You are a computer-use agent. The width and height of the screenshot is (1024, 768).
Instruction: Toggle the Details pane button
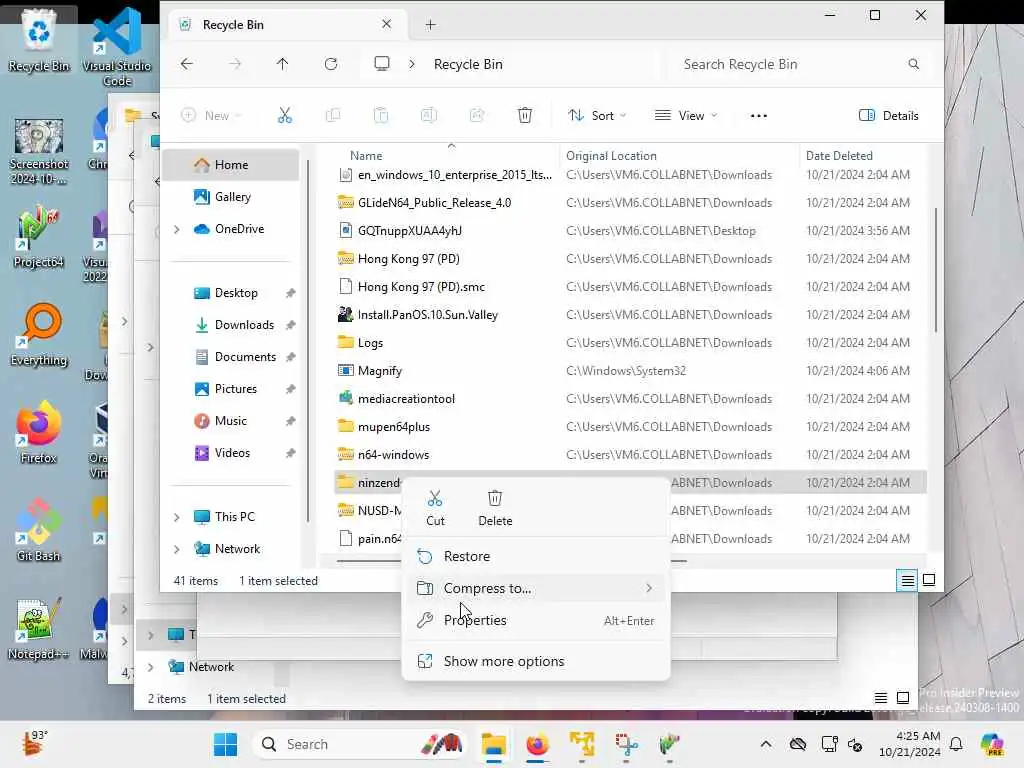[x=888, y=116]
